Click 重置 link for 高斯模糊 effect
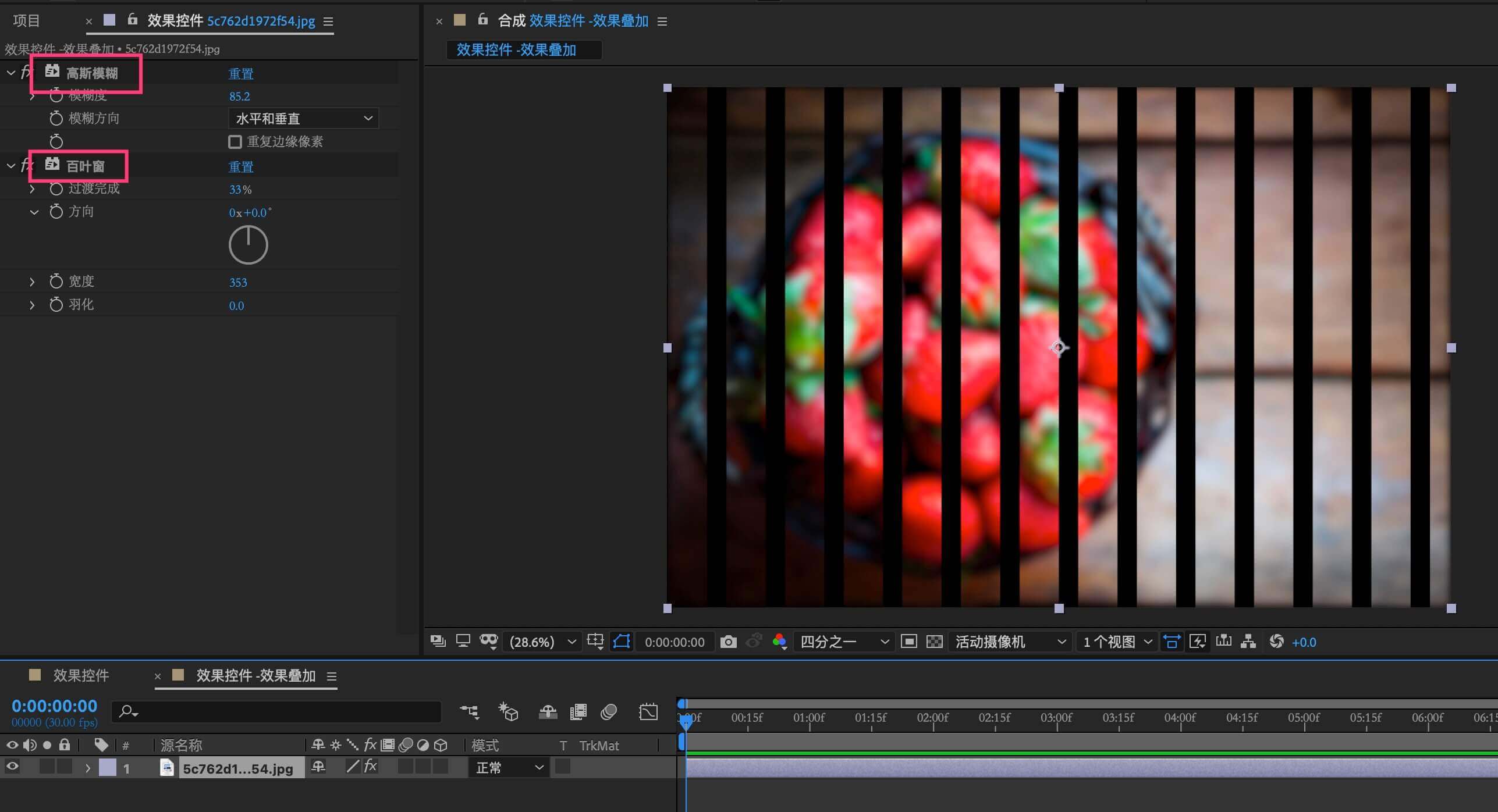This screenshot has height=812, width=1498. [240, 74]
